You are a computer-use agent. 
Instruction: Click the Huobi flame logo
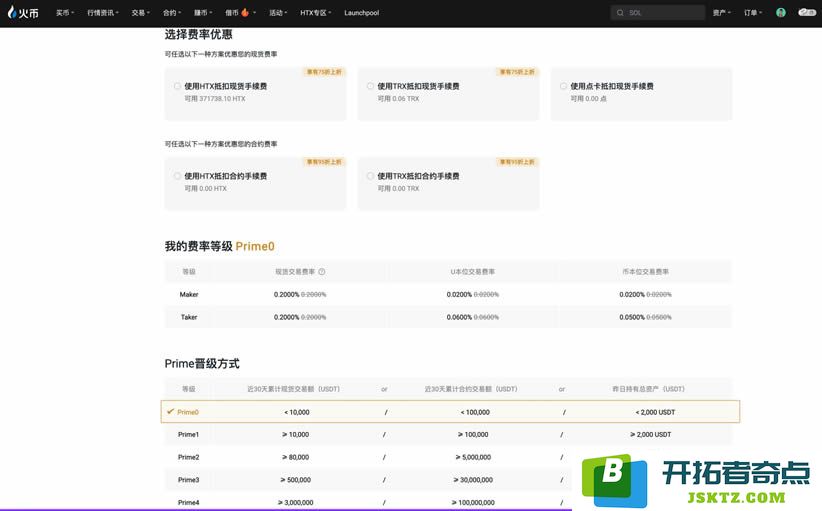tap(23, 13)
